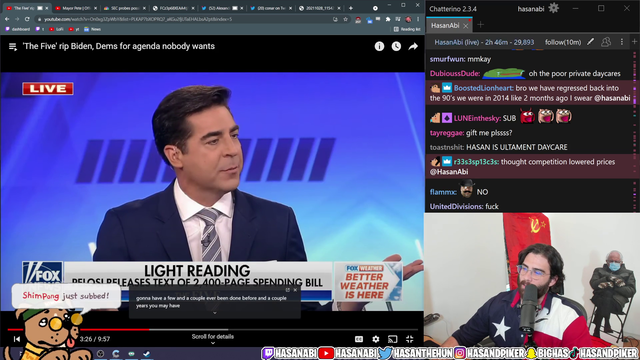The width and height of the screenshot is (640, 360).
Task: Click r33s3sp13c3s username in chat
Action: point(476,162)
